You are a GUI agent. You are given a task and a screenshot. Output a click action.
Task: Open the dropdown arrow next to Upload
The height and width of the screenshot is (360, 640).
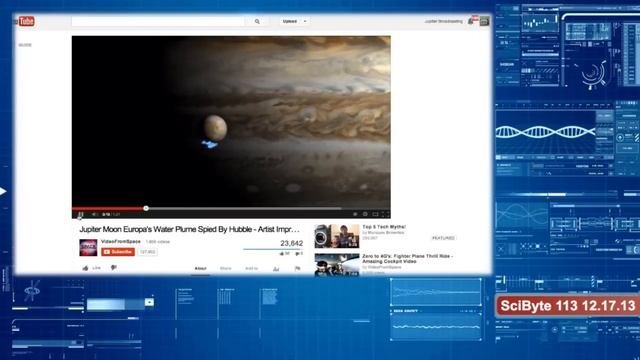pos(305,21)
